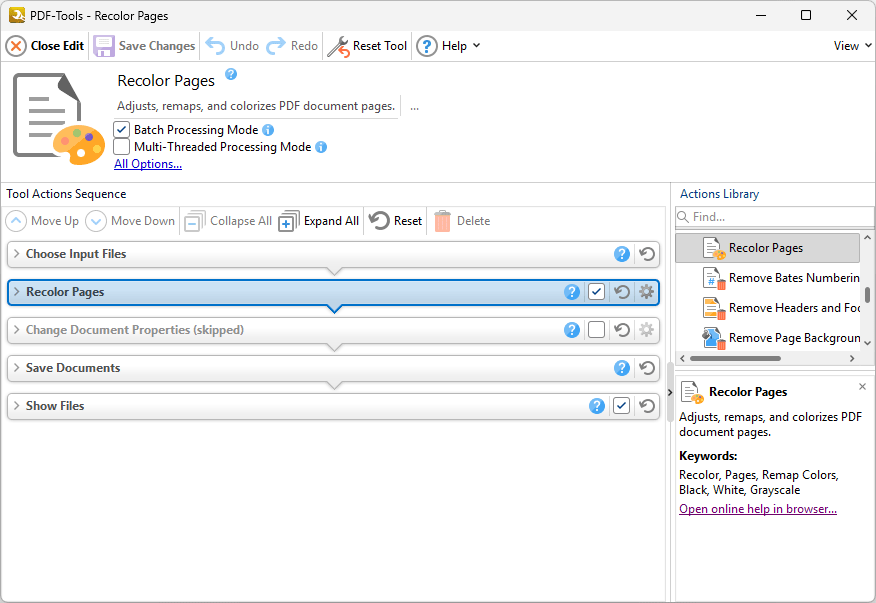Screen dimensions: 876x603
Task: Collapse the Actions Library side panel arrow
Action: click(x=670, y=392)
